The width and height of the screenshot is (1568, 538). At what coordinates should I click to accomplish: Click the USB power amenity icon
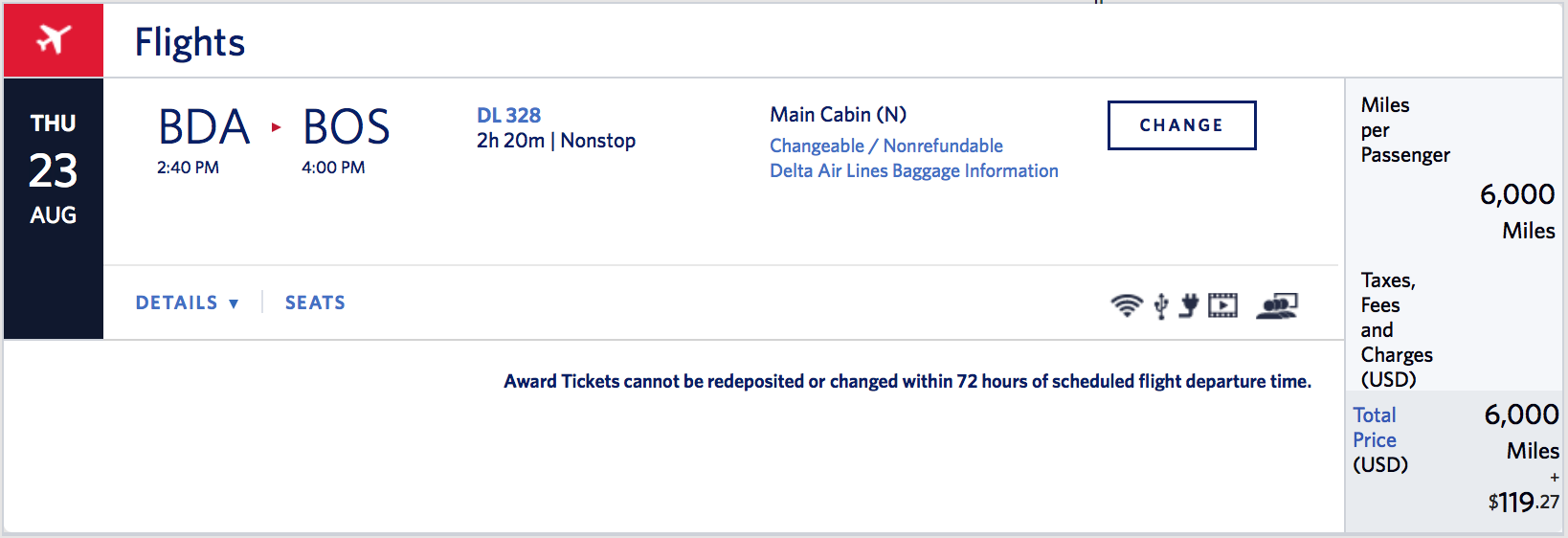pyautogui.click(x=1161, y=306)
